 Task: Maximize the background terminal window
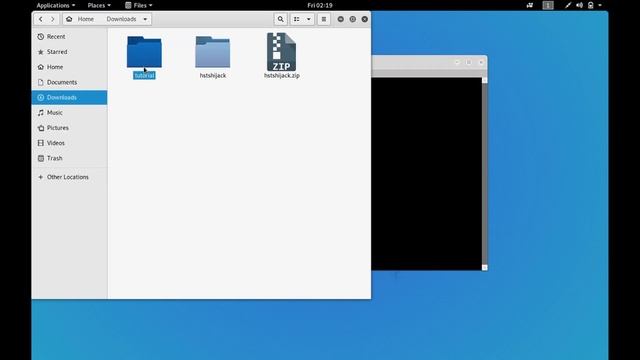click(x=469, y=62)
